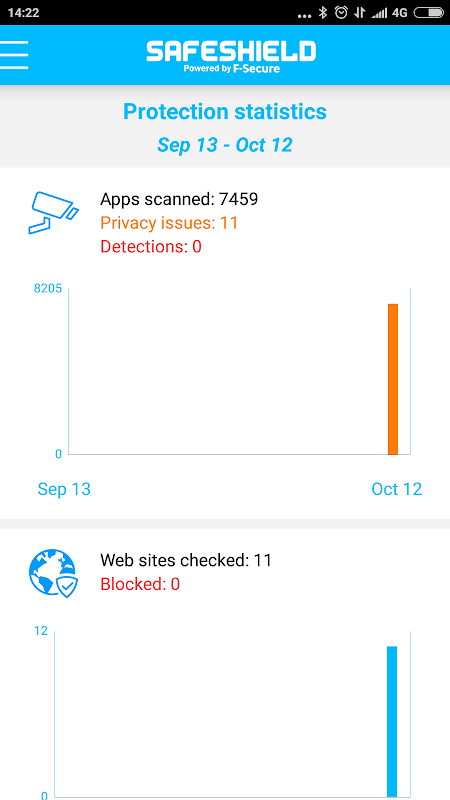Viewport: 450px width, 800px height.
Task: Open Privacy issues: 11 details
Action: pyautogui.click(x=169, y=223)
